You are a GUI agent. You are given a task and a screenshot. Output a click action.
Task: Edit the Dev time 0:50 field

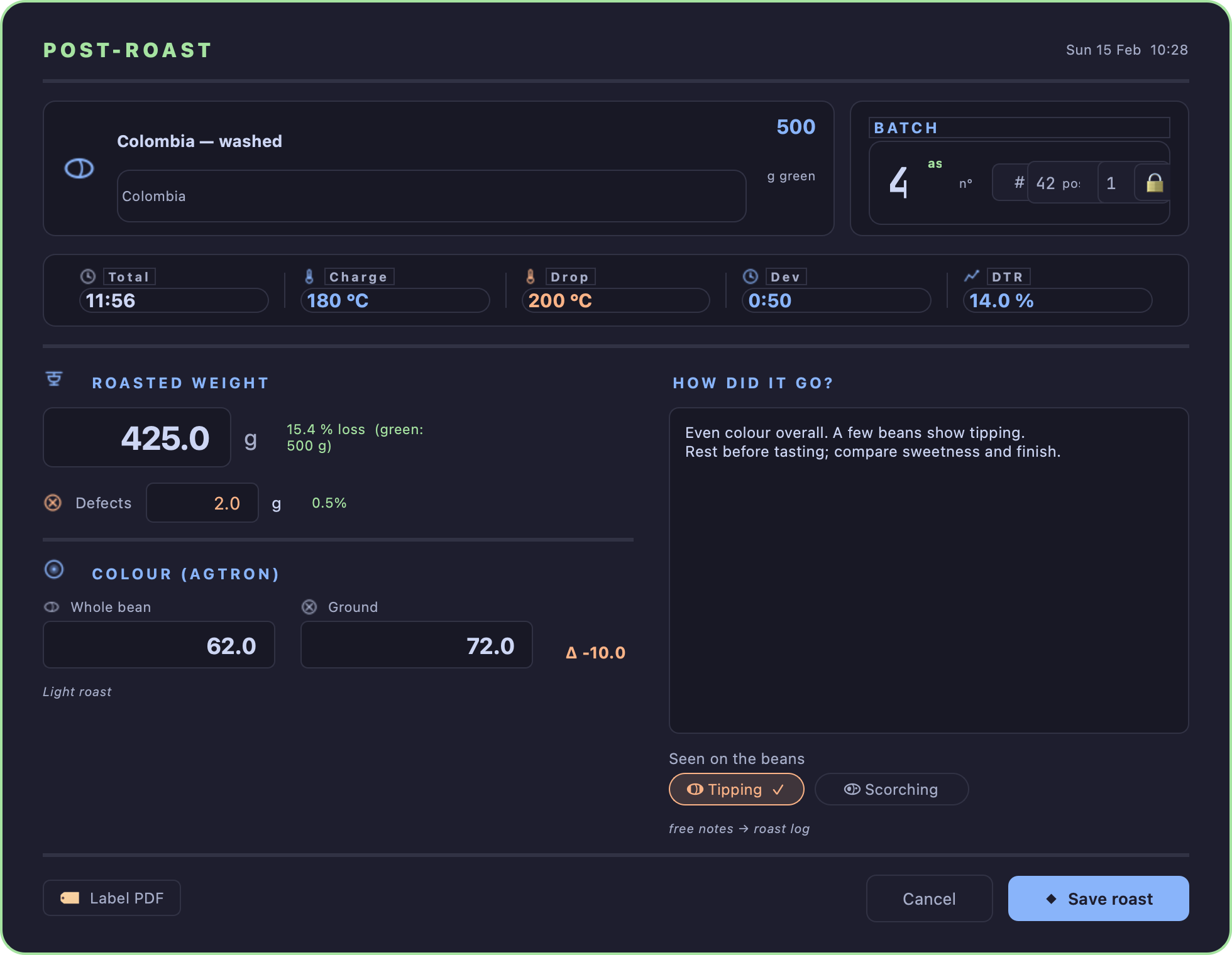tap(837, 300)
